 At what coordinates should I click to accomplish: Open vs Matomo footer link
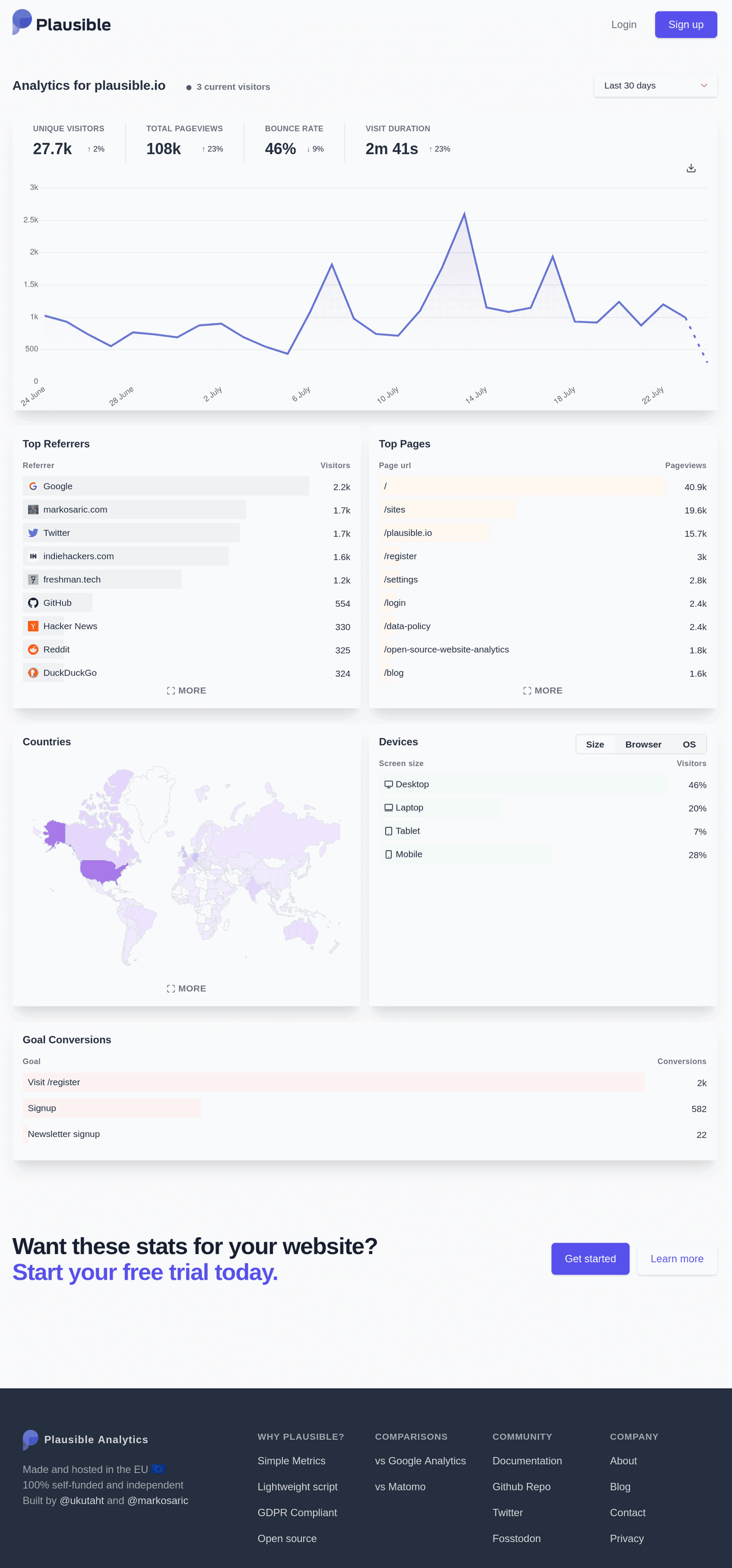[400, 1487]
